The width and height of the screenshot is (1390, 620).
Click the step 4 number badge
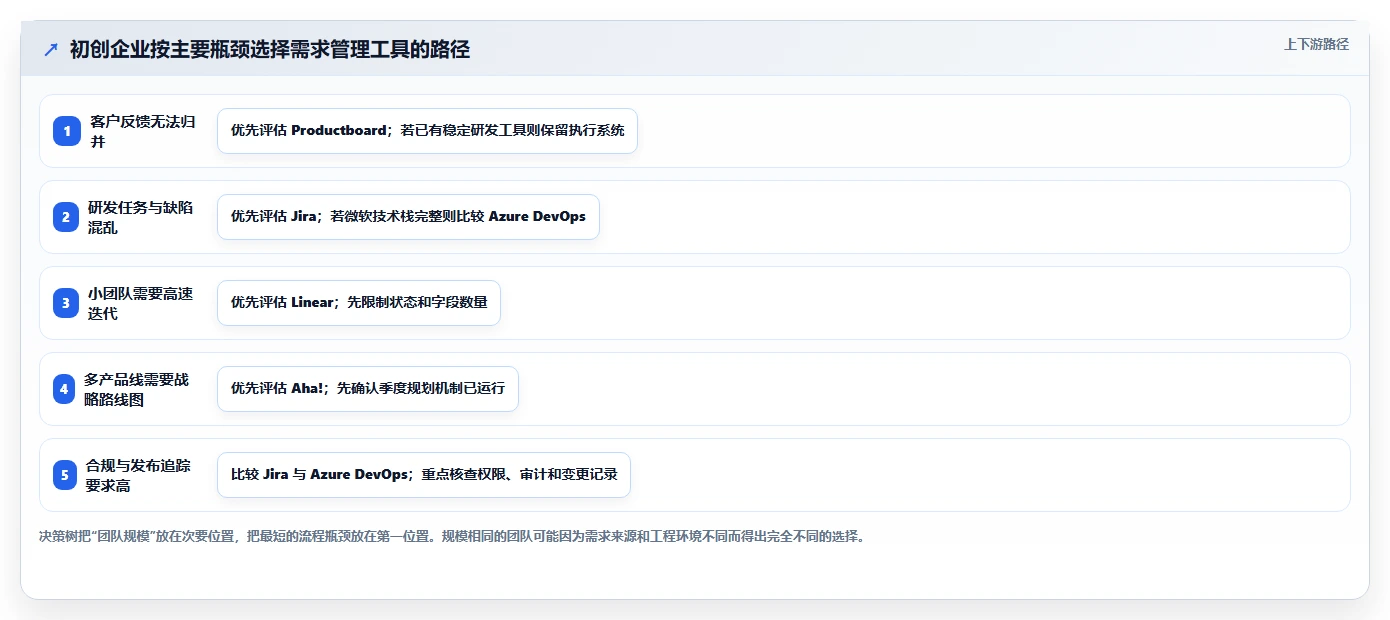tap(66, 389)
